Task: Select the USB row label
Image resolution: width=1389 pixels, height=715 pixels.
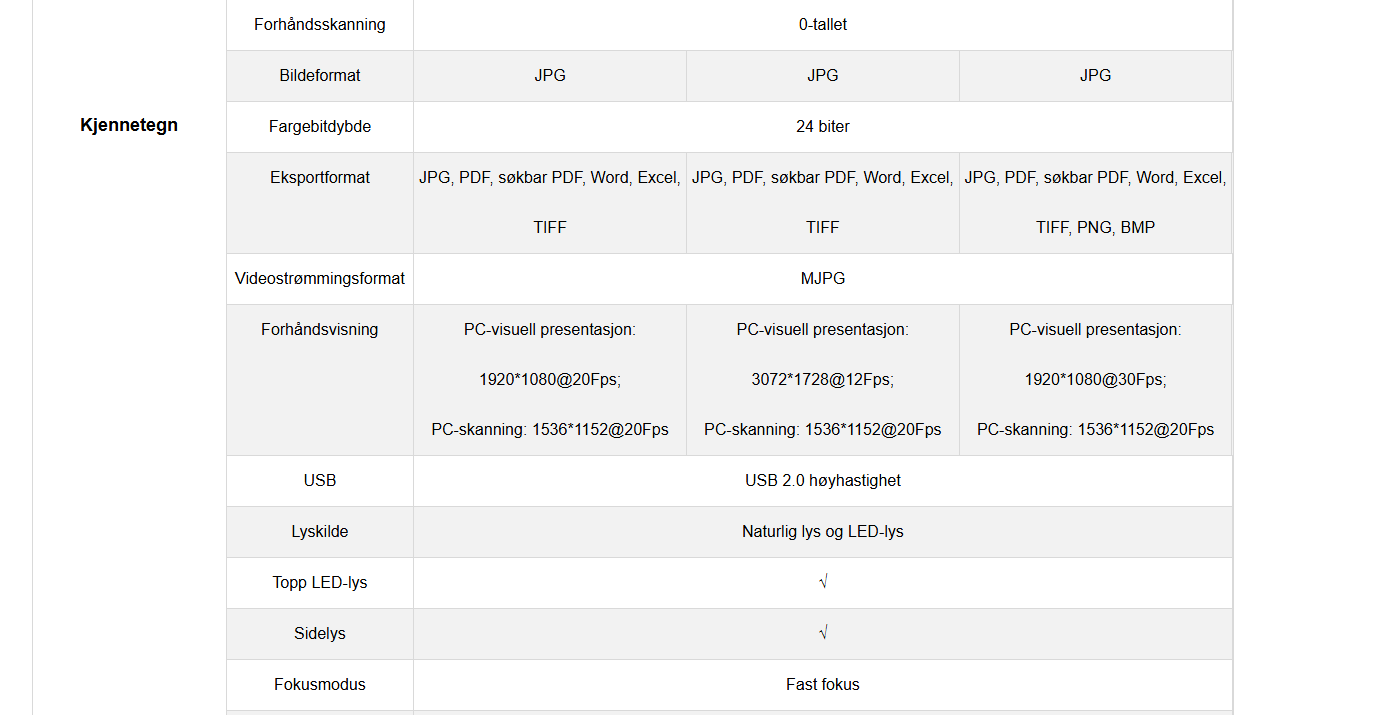Action: (319, 480)
